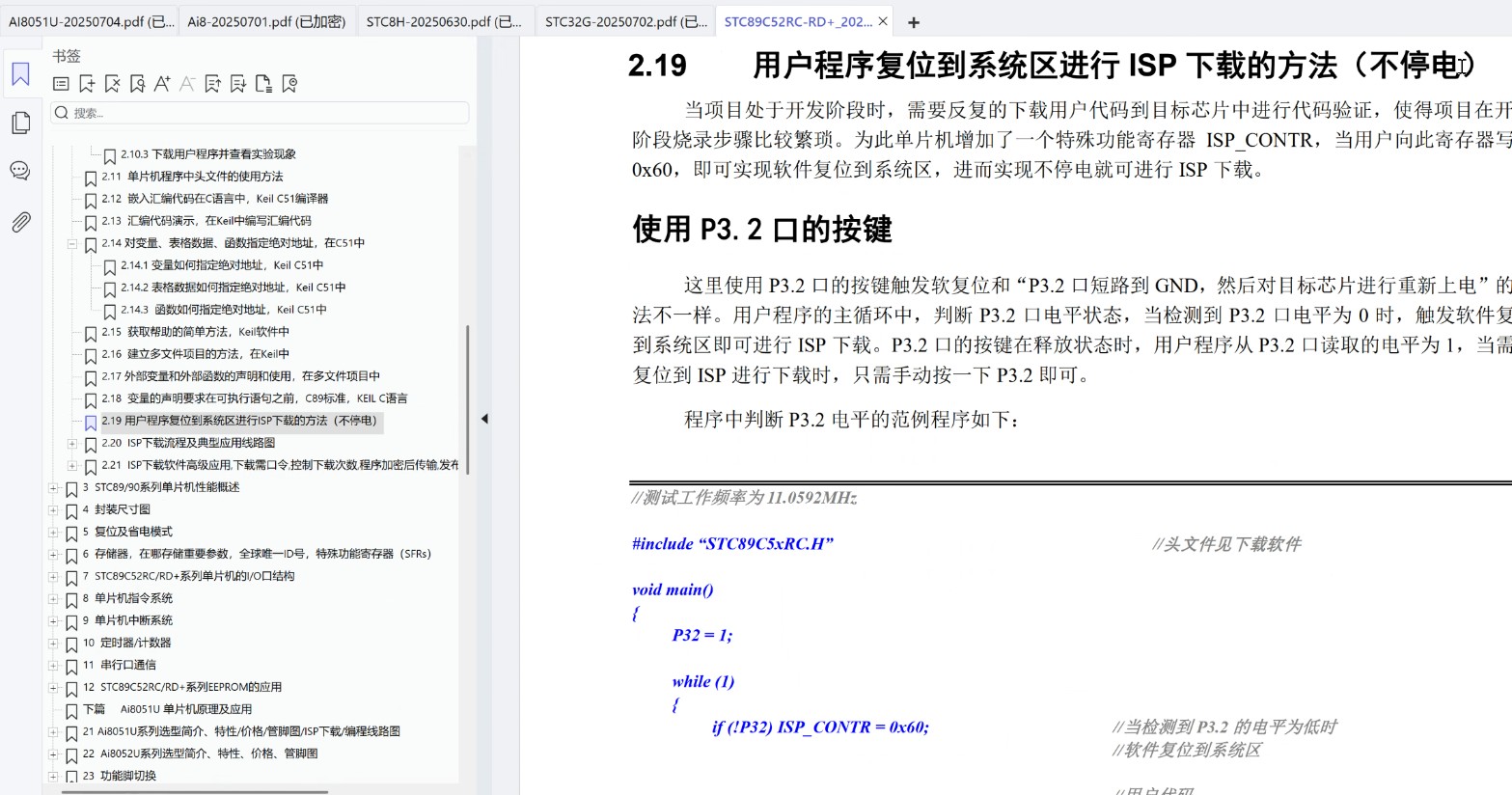Delete bookmark using the X bookmark icon
The image size is (1512, 795).
tap(112, 84)
